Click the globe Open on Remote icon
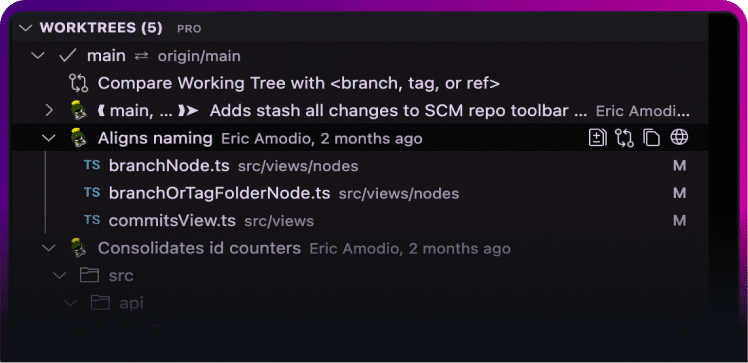Image resolution: width=748 pixels, height=363 pixels. click(x=679, y=138)
